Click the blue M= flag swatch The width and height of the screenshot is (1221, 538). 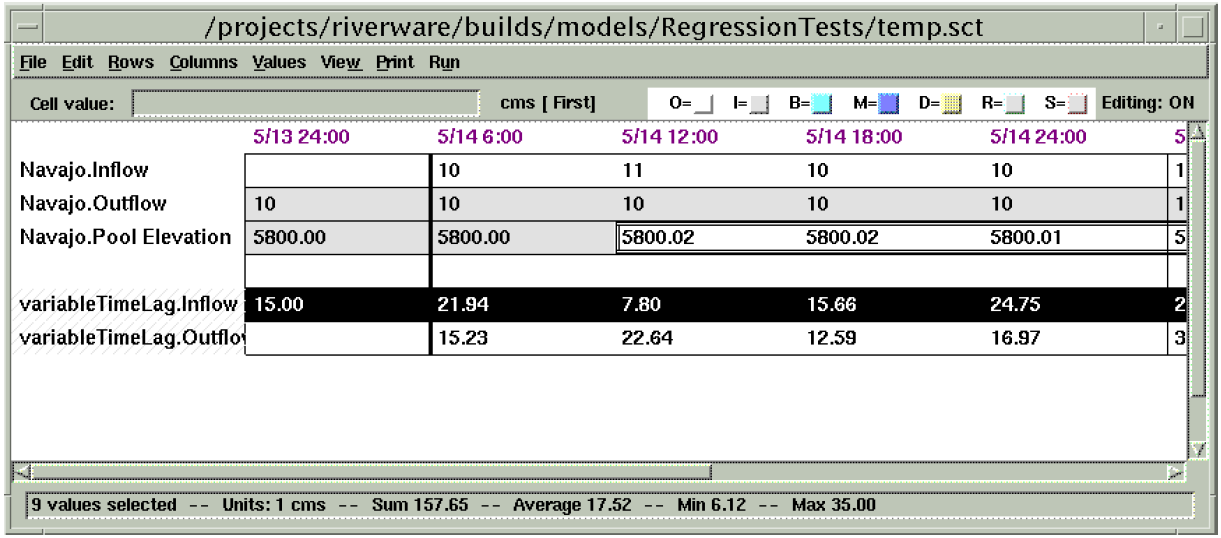click(889, 103)
